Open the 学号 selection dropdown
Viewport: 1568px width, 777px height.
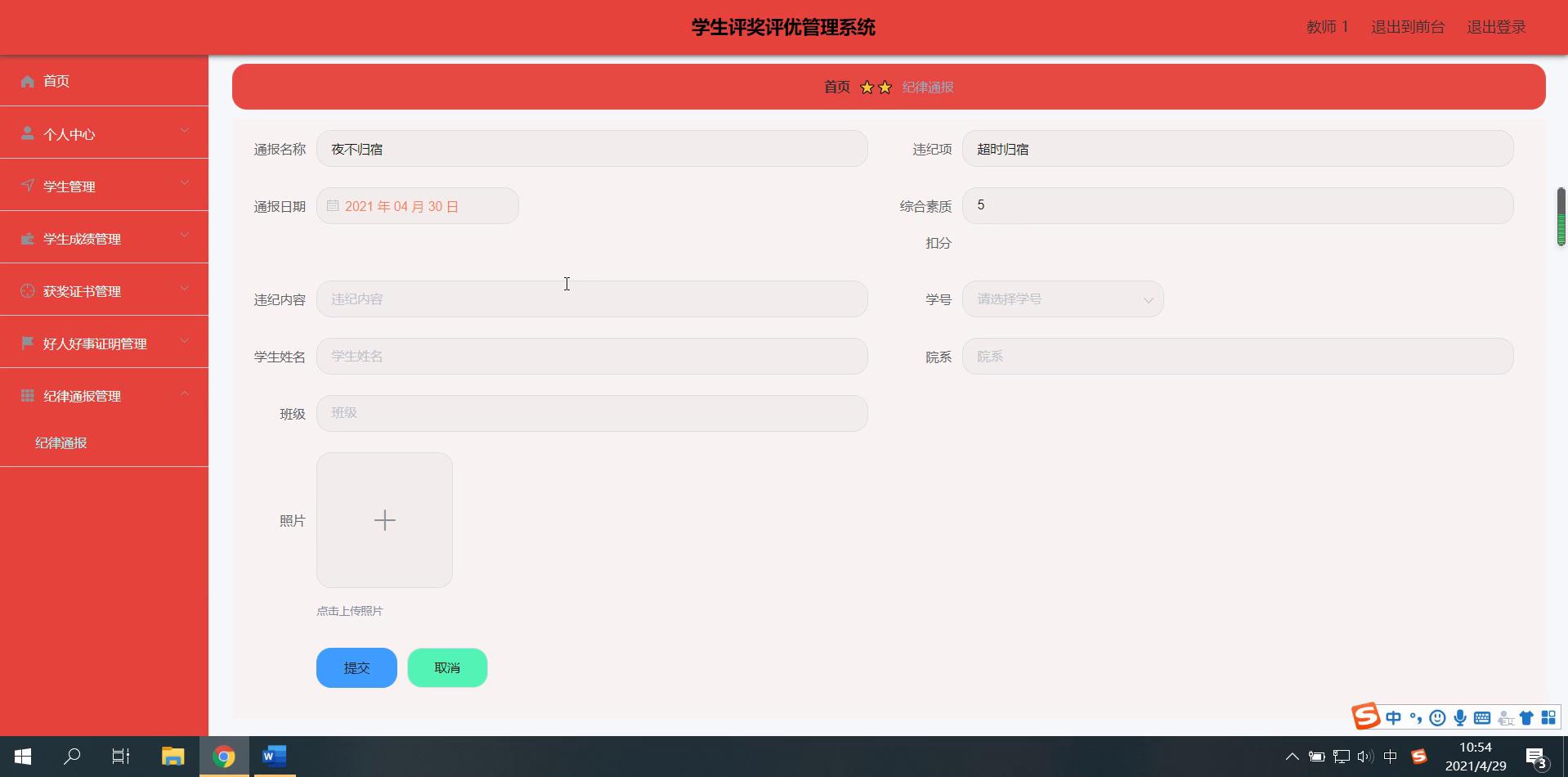[1062, 299]
